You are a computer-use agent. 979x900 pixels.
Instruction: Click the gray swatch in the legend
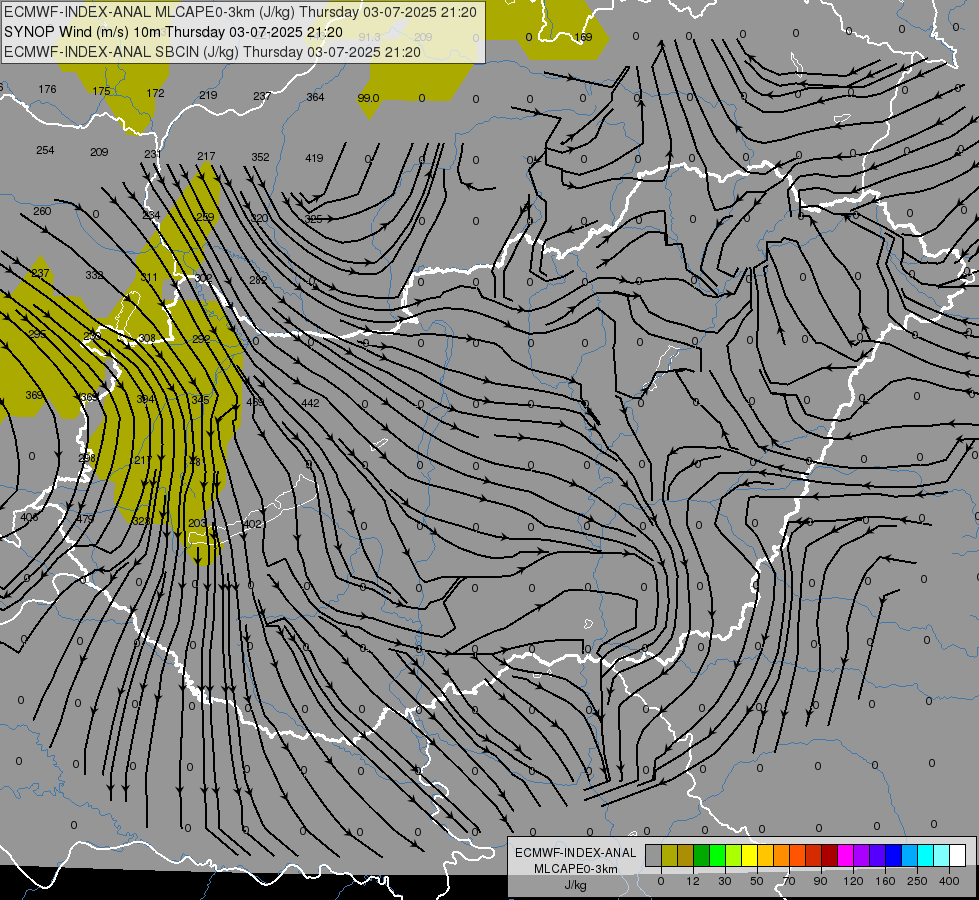coord(654,856)
